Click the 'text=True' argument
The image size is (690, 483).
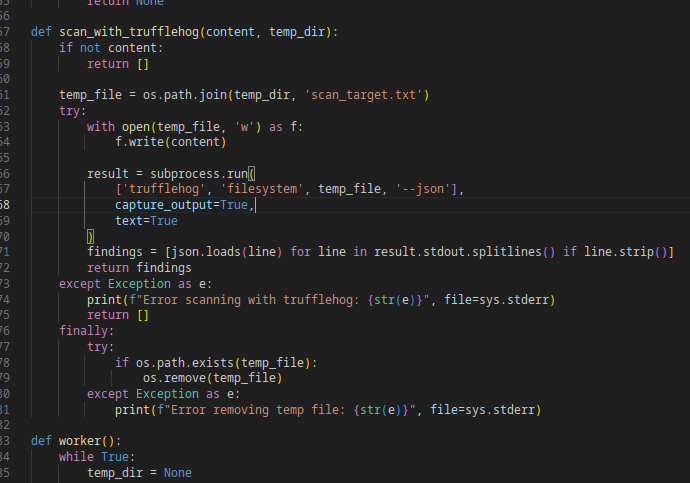(147, 221)
